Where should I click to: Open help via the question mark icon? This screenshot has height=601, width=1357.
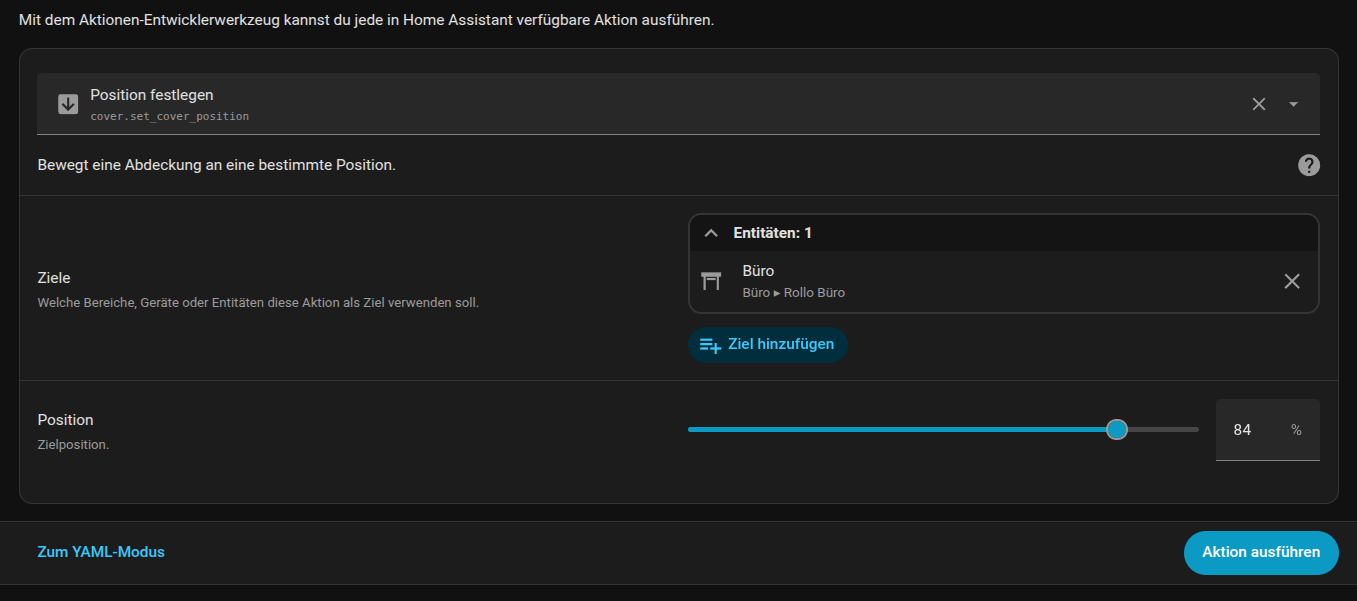[1308, 166]
